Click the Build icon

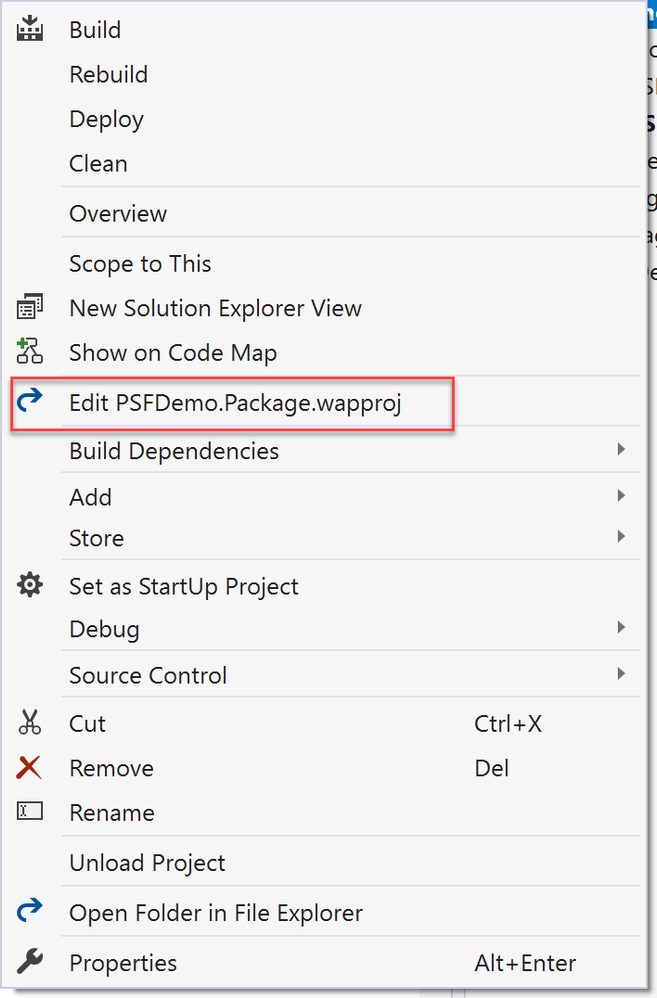click(x=29, y=29)
